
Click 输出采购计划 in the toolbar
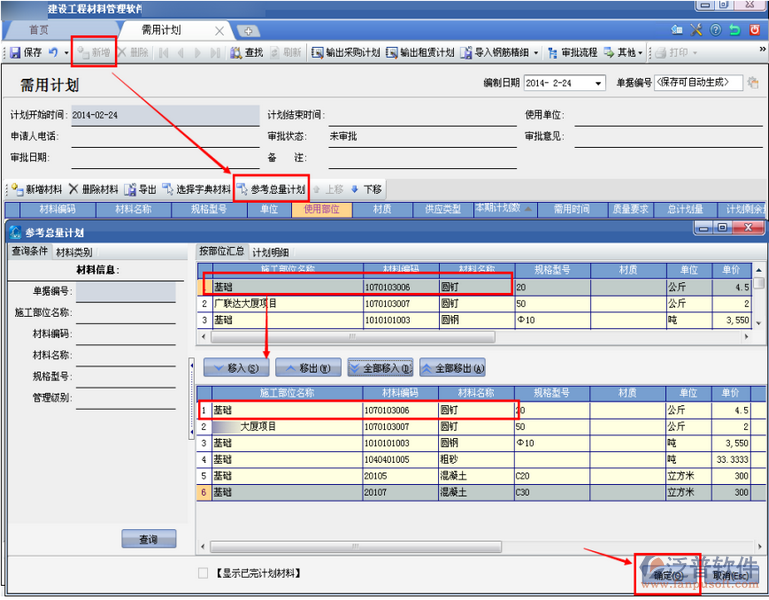[345, 52]
